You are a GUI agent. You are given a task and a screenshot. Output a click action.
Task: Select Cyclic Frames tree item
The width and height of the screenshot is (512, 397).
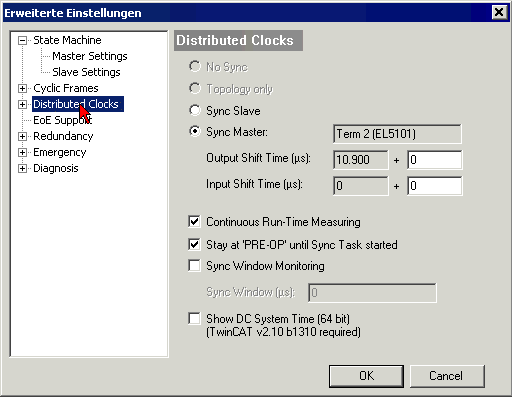point(66,88)
